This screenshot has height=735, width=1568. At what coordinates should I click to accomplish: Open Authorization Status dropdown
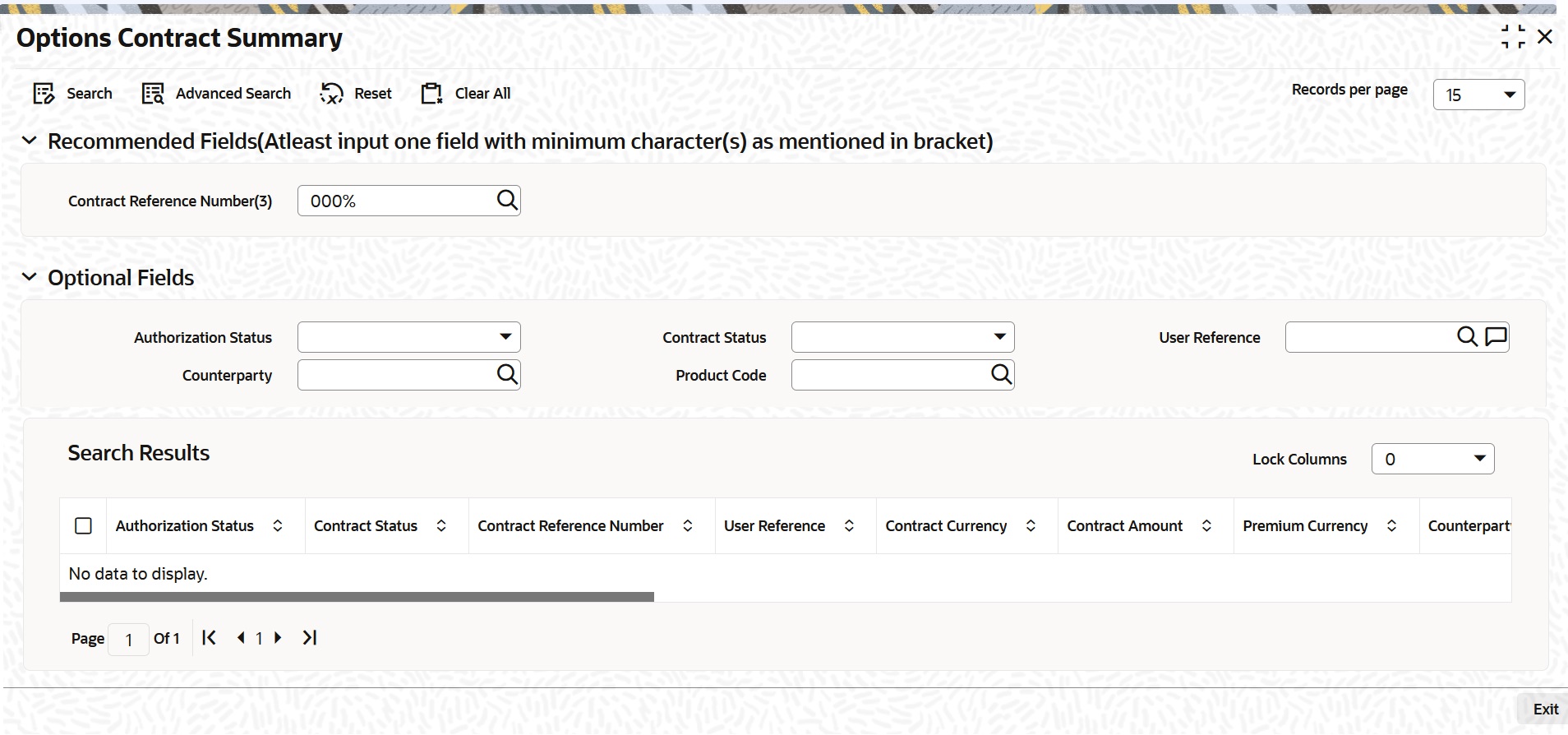click(x=408, y=337)
